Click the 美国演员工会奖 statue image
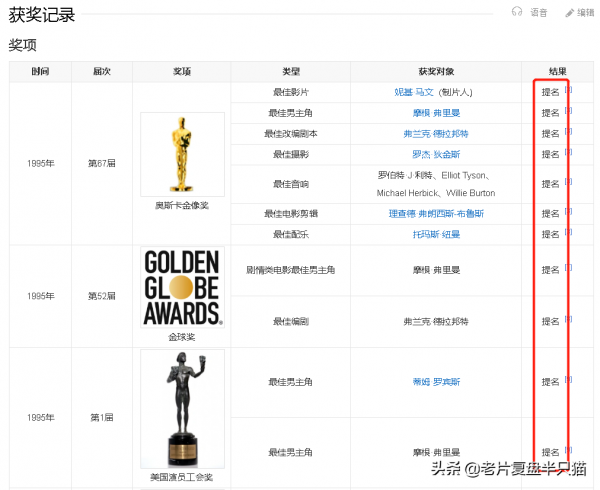Image resolution: width=600 pixels, height=490 pixels. [182, 408]
